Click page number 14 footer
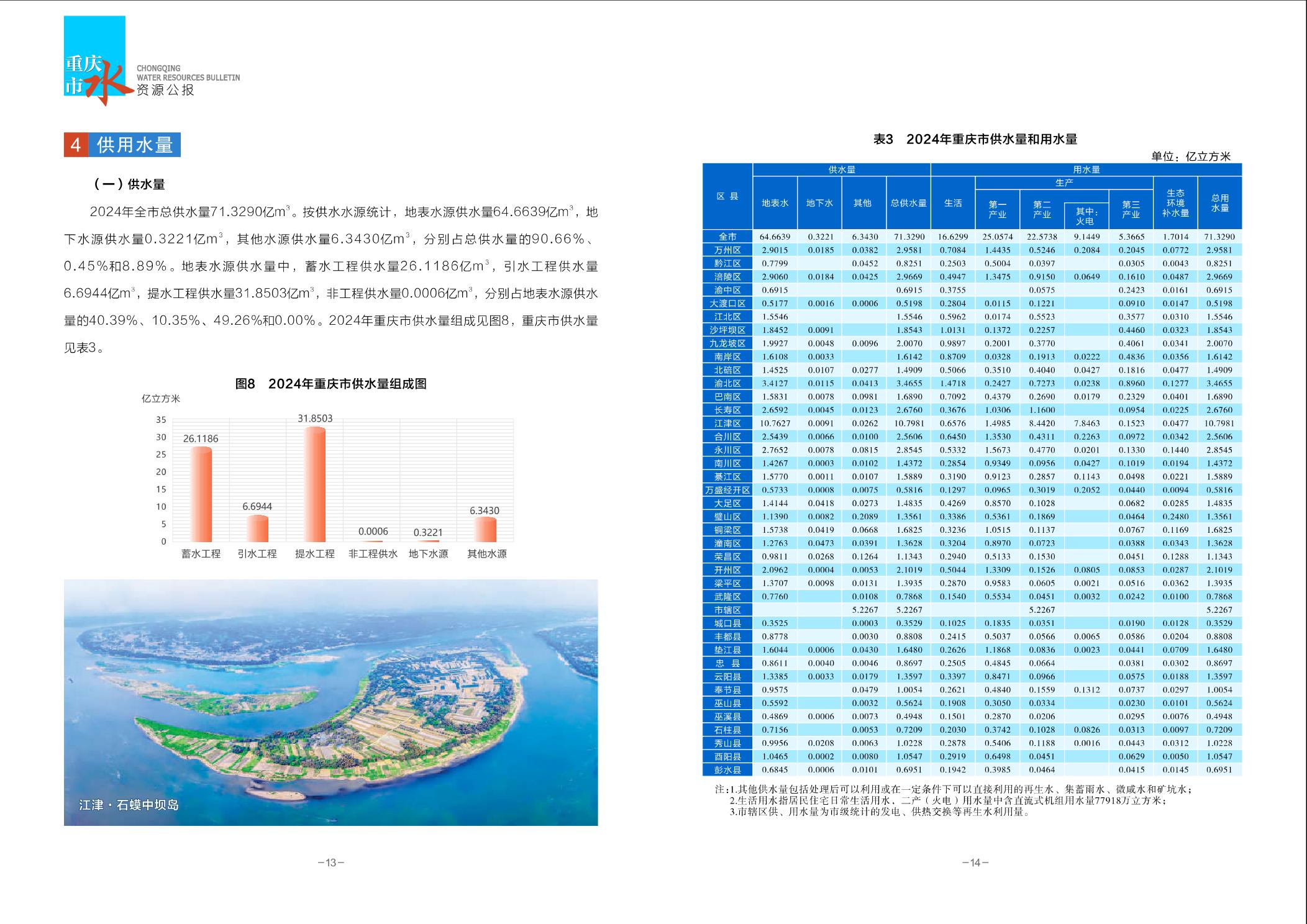1307x924 pixels. (x=975, y=863)
